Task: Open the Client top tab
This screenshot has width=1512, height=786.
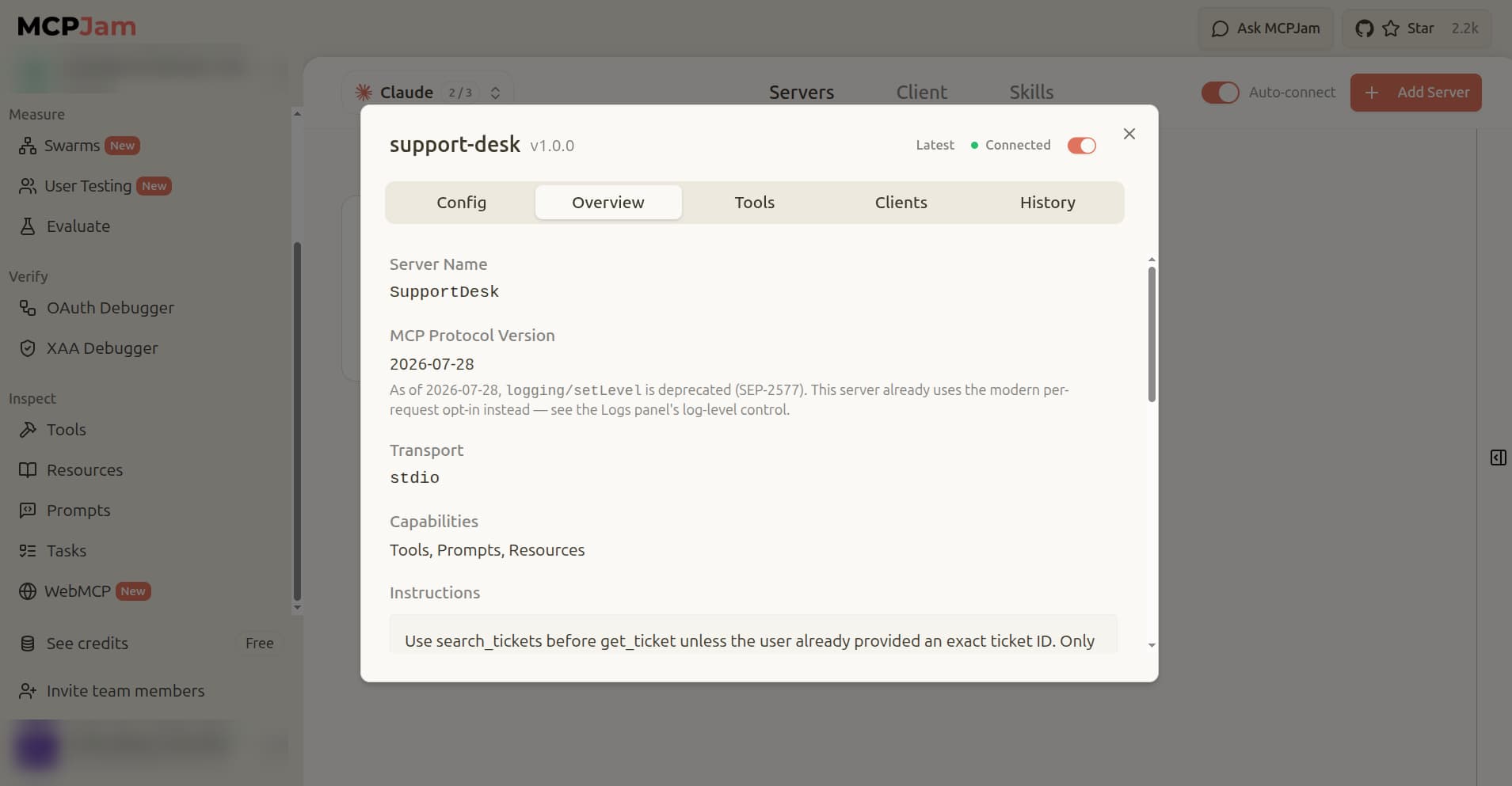Action: coord(922,93)
